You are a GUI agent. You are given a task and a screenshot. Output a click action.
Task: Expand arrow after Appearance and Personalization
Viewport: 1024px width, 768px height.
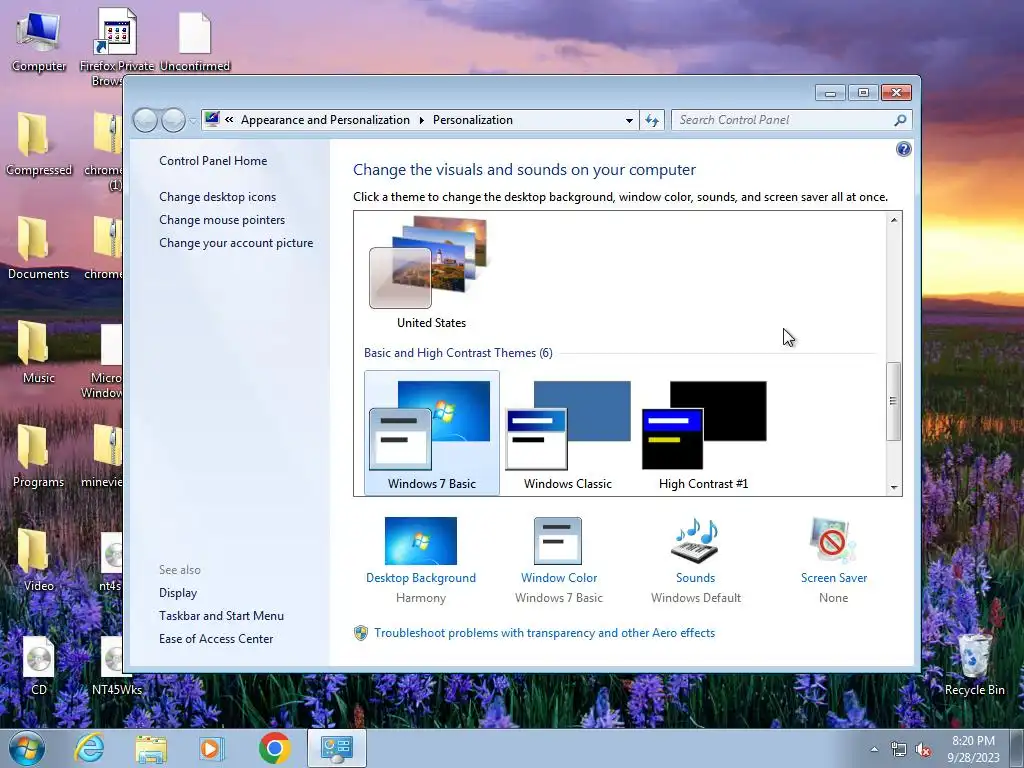(x=421, y=120)
